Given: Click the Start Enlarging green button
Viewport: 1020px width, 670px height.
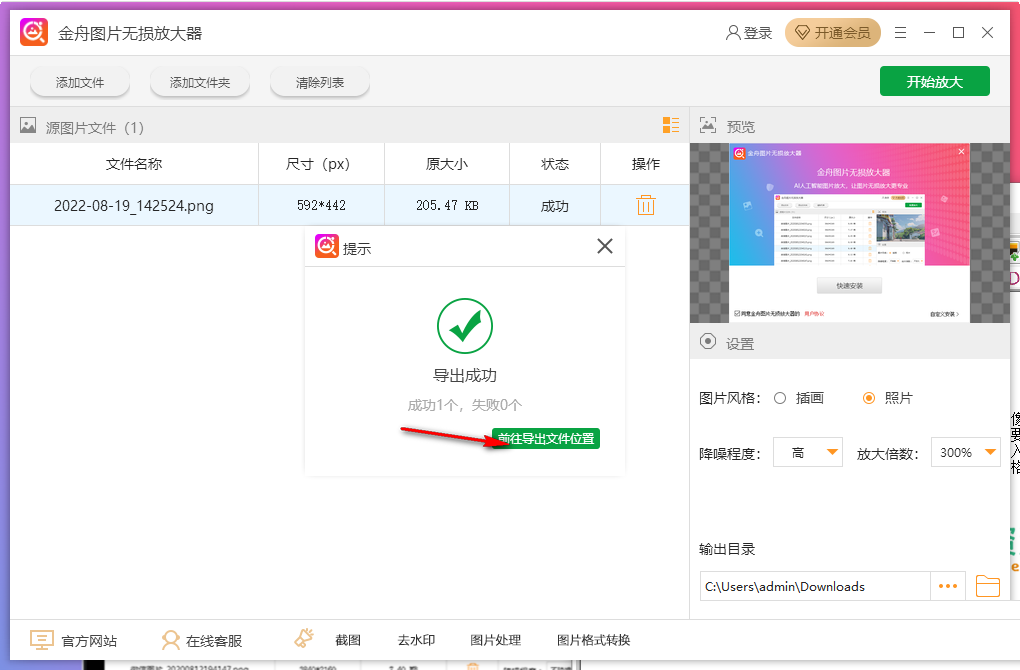Looking at the screenshot, I should coord(934,82).
